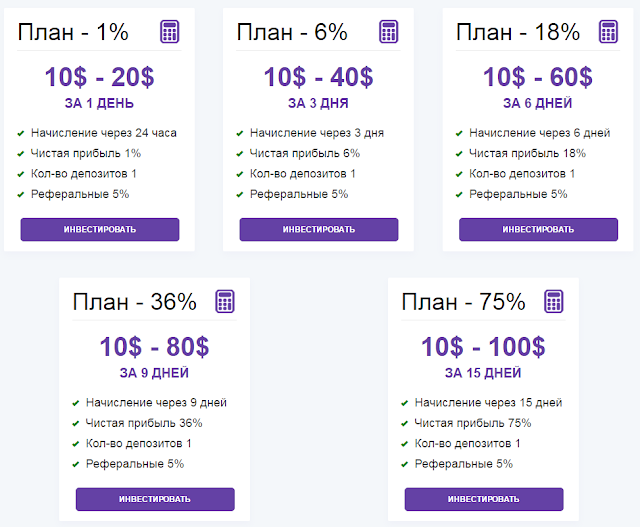Invest in the 75% plan
This screenshot has height=527, width=640.
pyautogui.click(x=484, y=499)
